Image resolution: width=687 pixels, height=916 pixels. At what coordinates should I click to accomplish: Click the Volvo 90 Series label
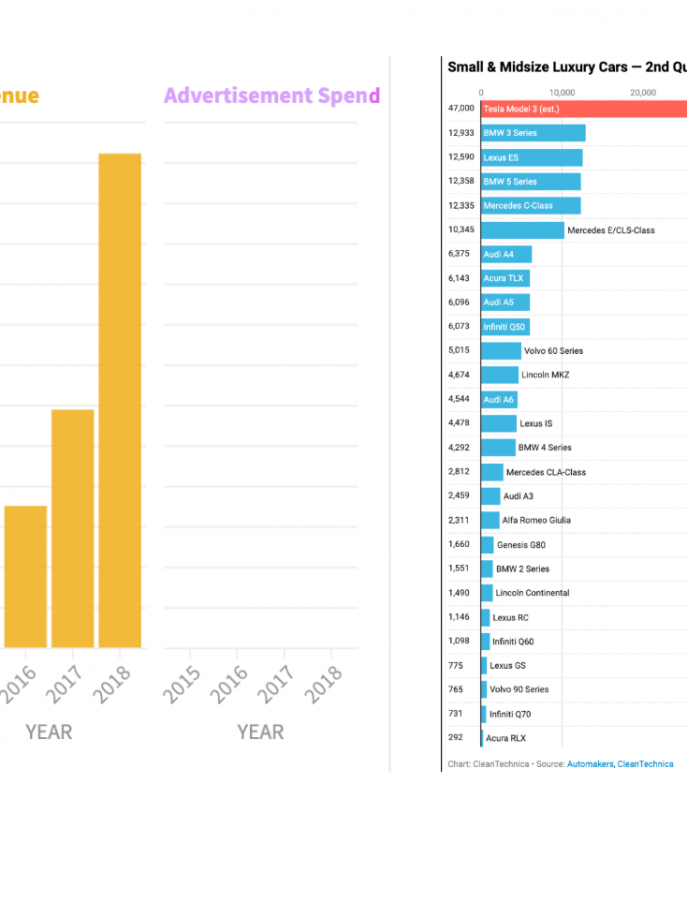click(519, 689)
